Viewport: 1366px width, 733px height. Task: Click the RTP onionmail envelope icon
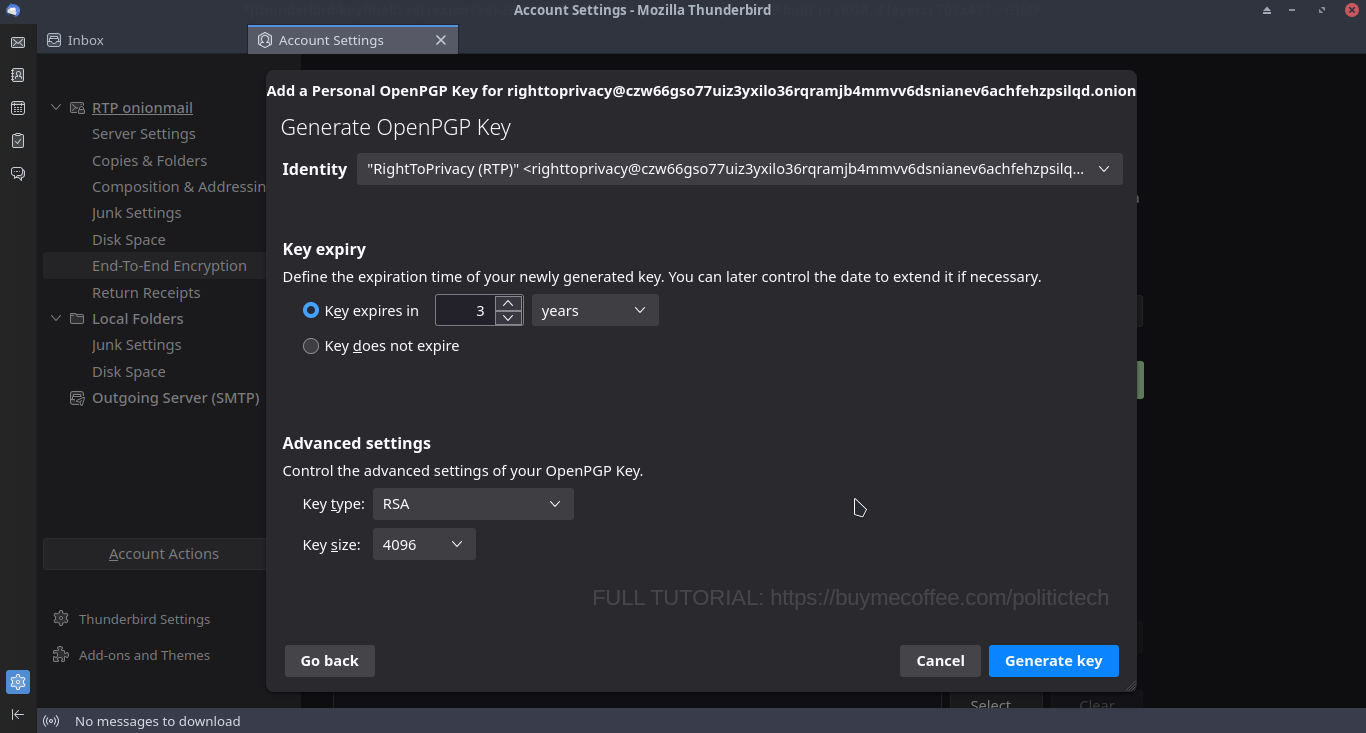pyautogui.click(x=77, y=108)
